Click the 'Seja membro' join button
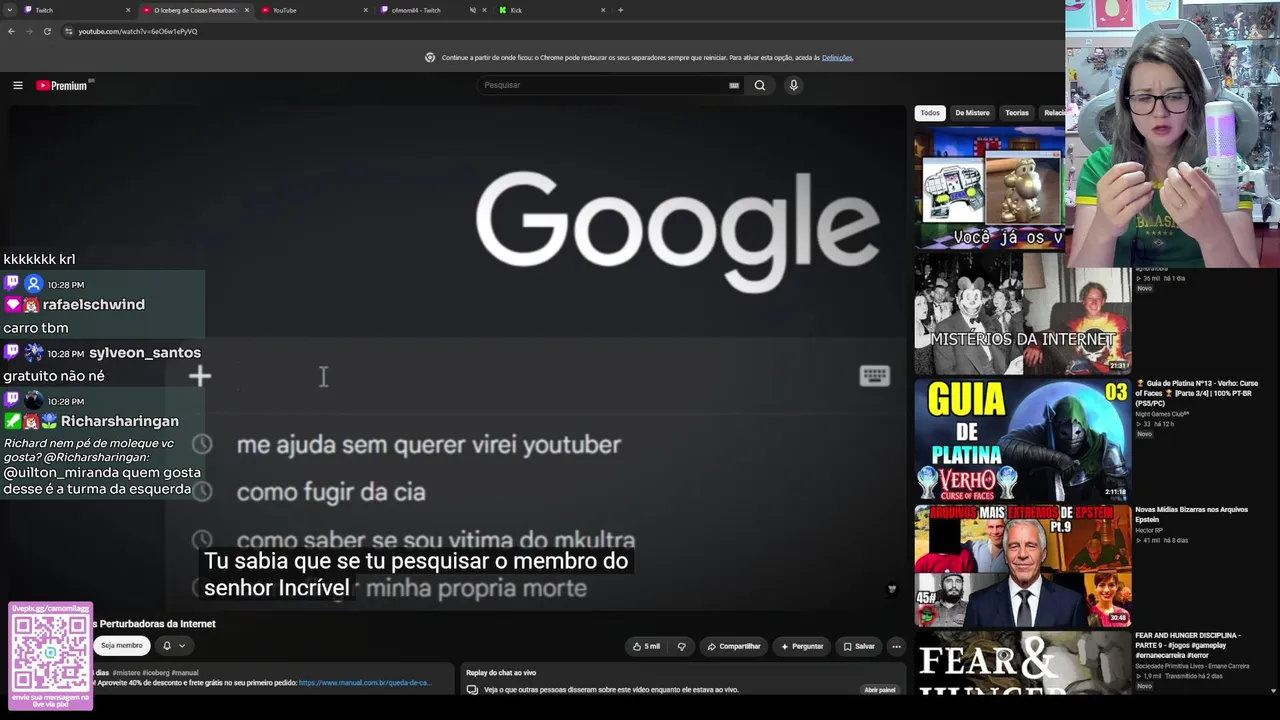This screenshot has height=720, width=1280. [122, 646]
